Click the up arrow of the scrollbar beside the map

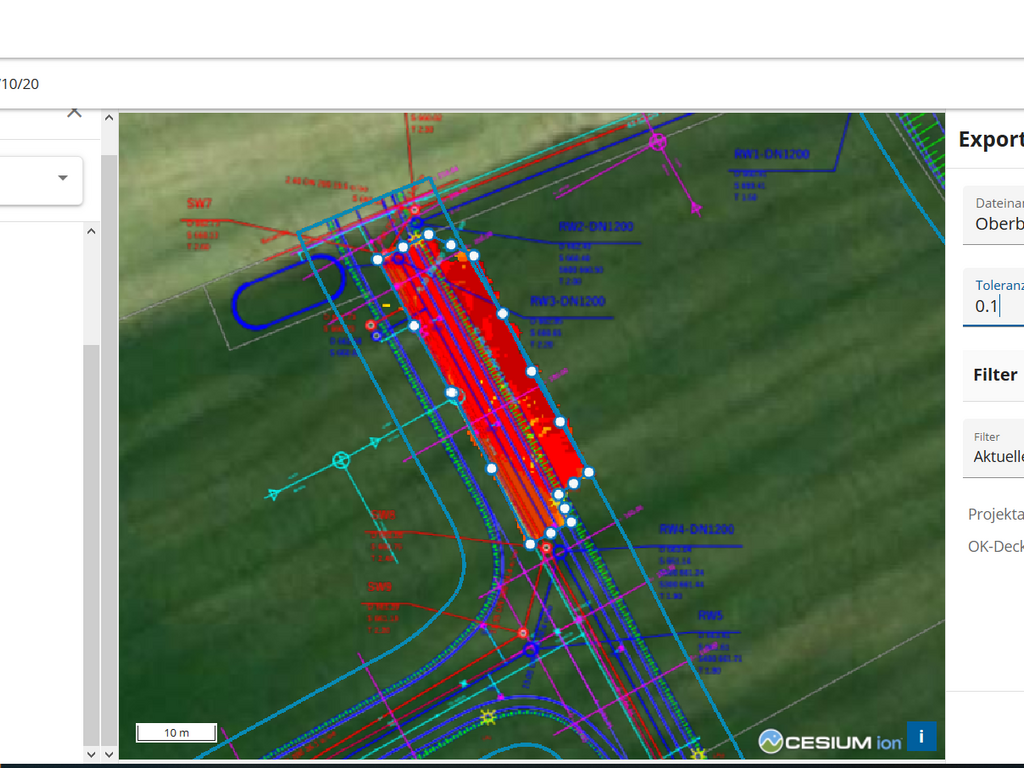tap(109, 118)
